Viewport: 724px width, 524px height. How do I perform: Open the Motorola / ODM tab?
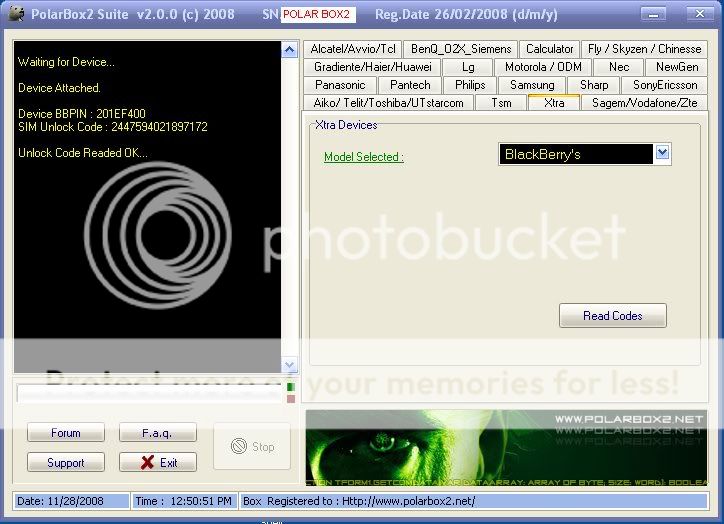[x=543, y=67]
